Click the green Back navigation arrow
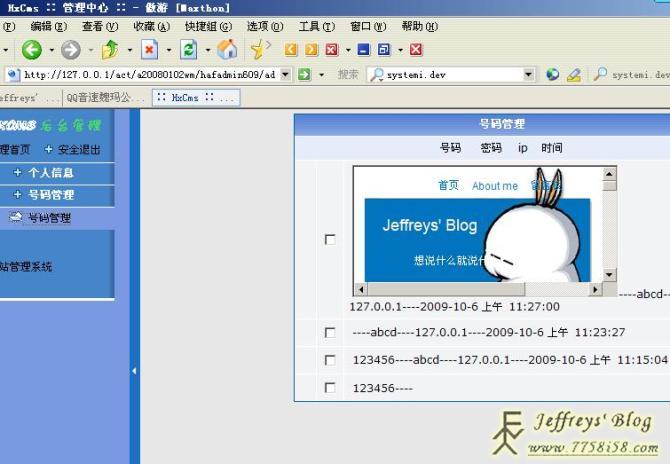The width and height of the screenshot is (670, 464). (x=32, y=49)
